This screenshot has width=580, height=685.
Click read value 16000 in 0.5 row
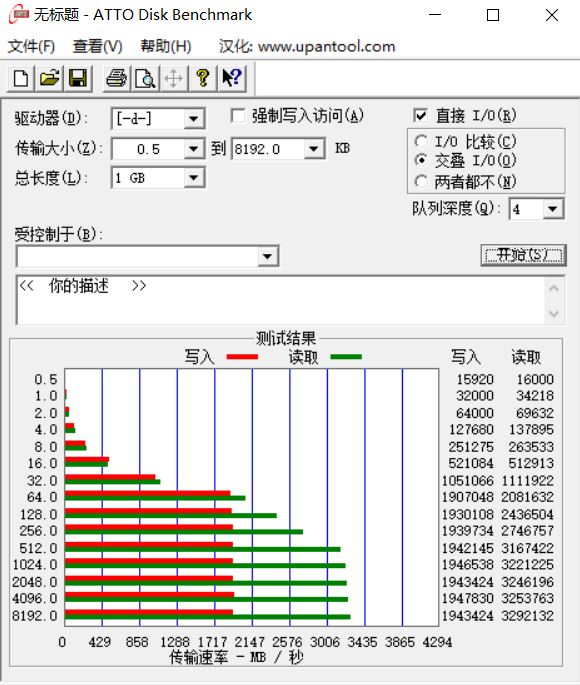pos(535,379)
